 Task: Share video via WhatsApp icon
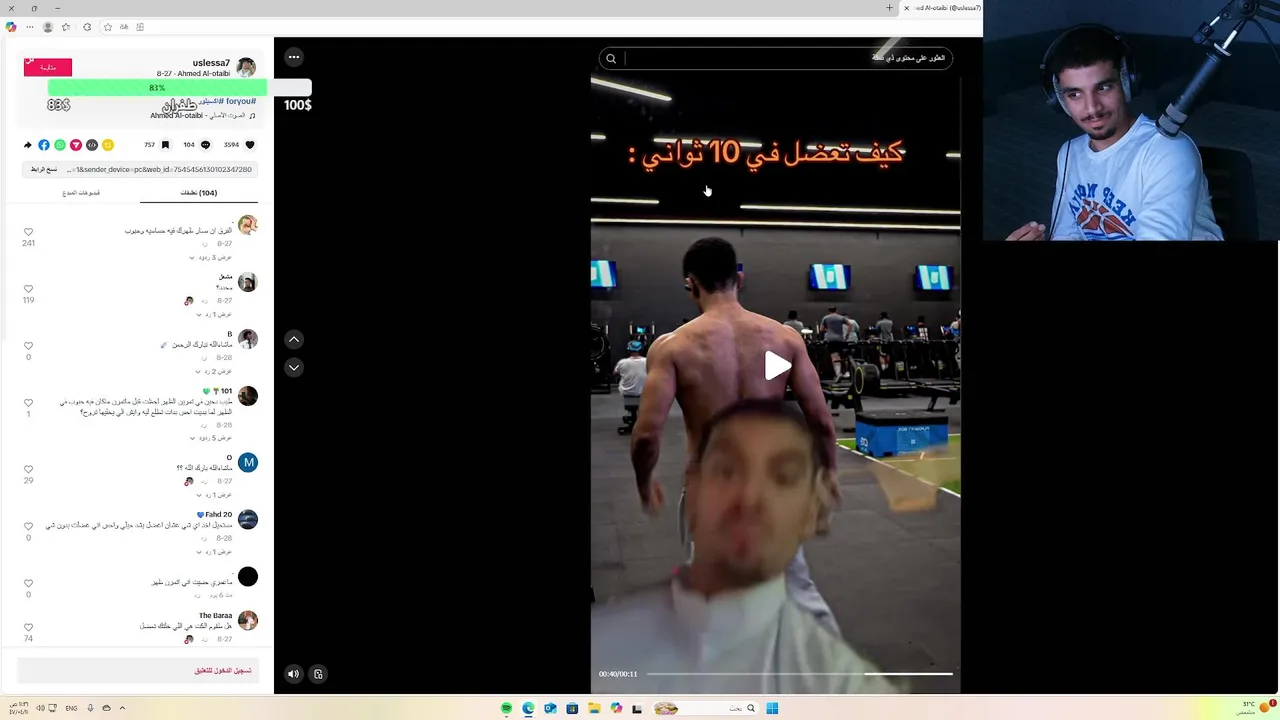point(60,145)
